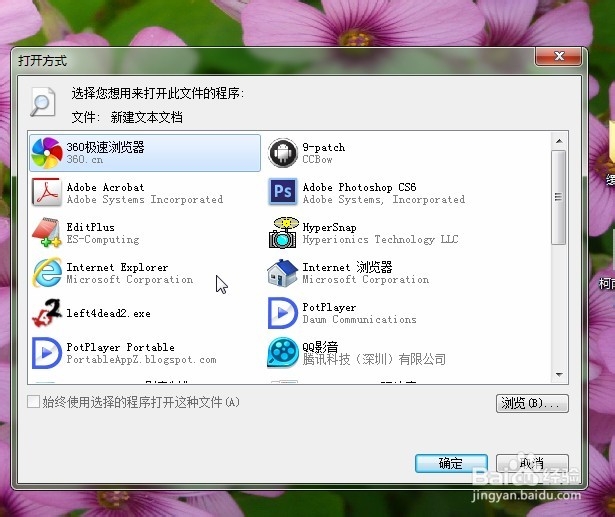The height and width of the screenshot is (517, 615).
Task: Close the 打开方式 dialog
Action: (x=558, y=56)
